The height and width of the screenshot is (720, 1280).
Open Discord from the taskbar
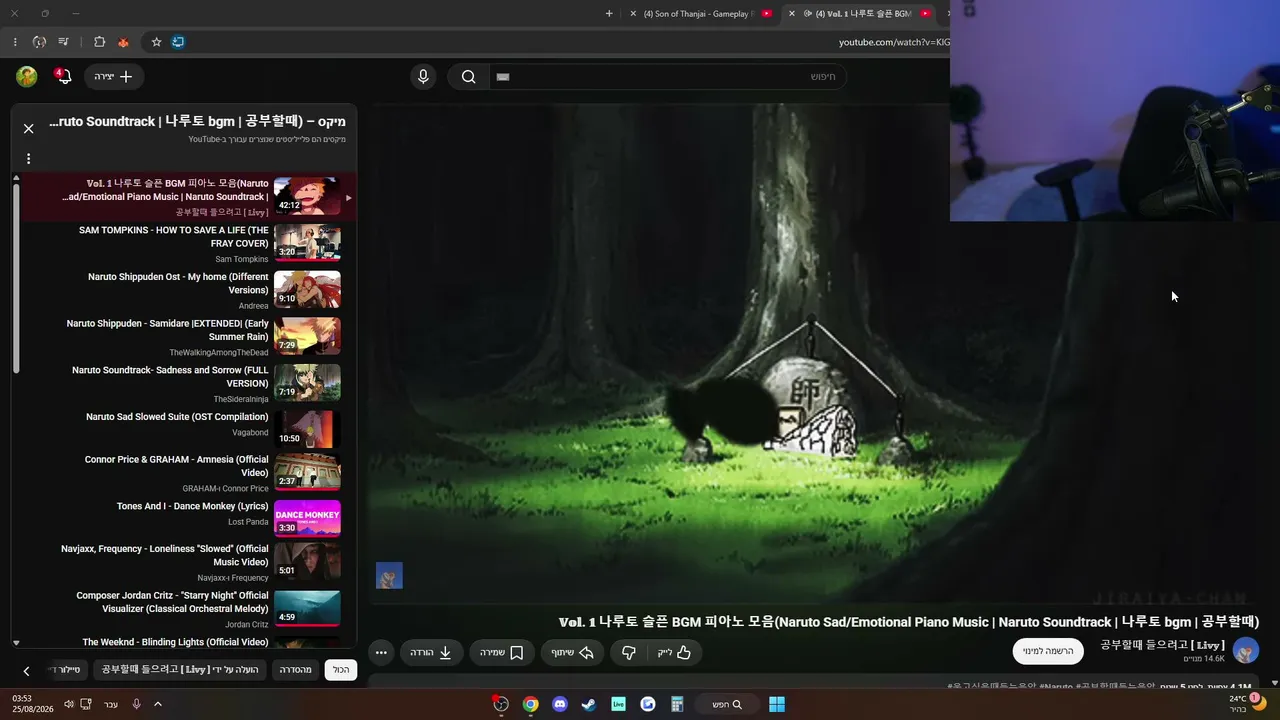pos(560,704)
